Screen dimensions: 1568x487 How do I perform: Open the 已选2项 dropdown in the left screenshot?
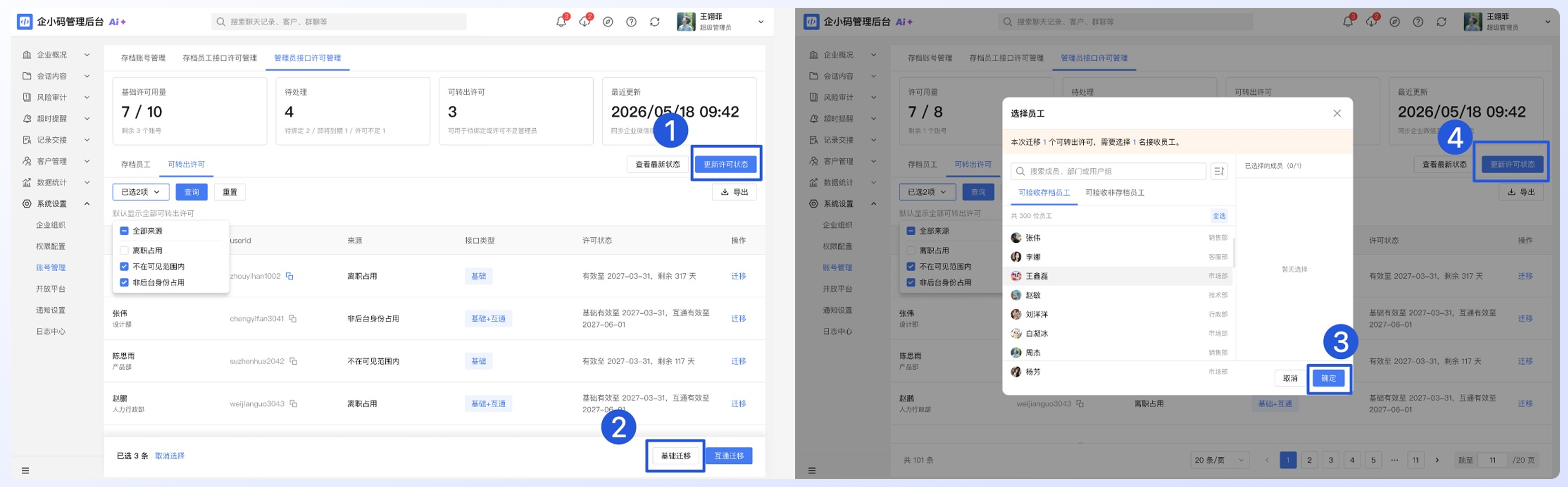coord(140,192)
